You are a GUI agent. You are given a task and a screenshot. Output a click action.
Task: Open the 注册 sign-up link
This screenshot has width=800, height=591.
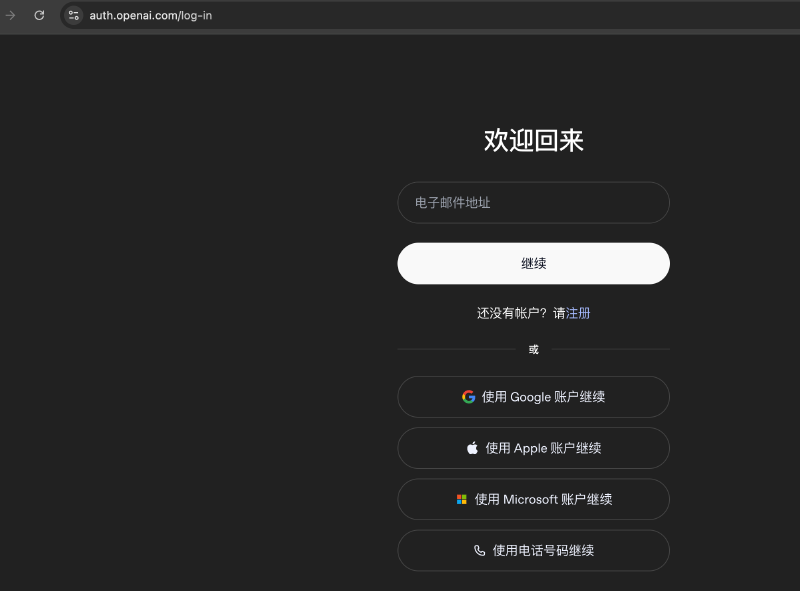coord(578,313)
